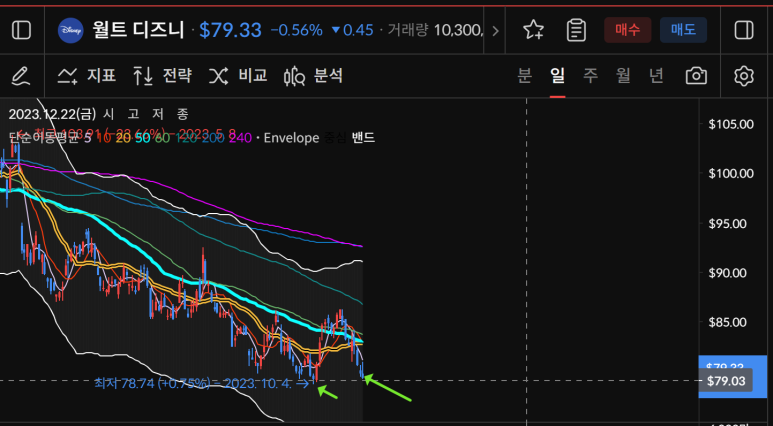Click the Envelope indicator label

pyautogui.click(x=291, y=138)
